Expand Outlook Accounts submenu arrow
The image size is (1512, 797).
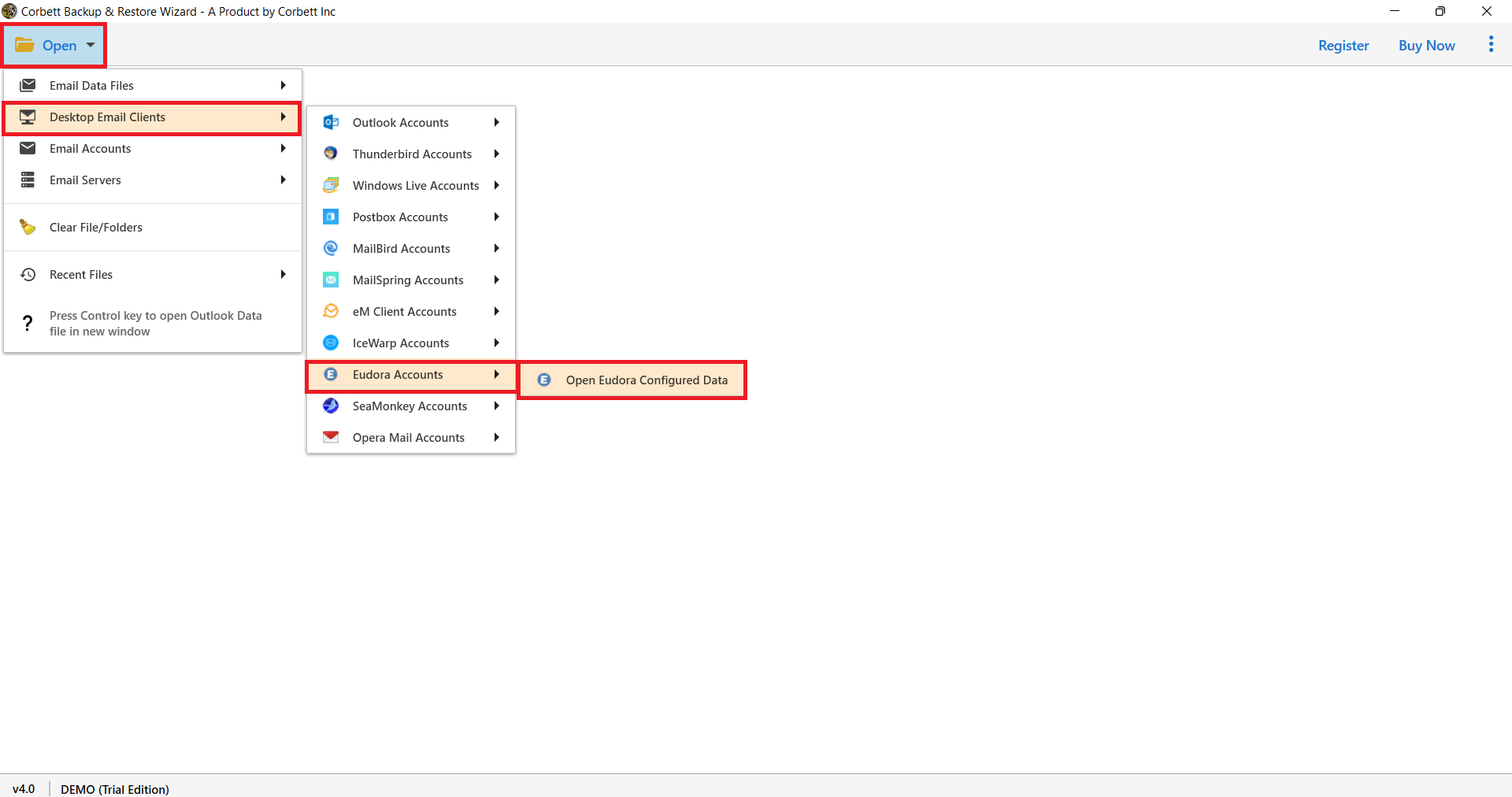pyautogui.click(x=497, y=122)
